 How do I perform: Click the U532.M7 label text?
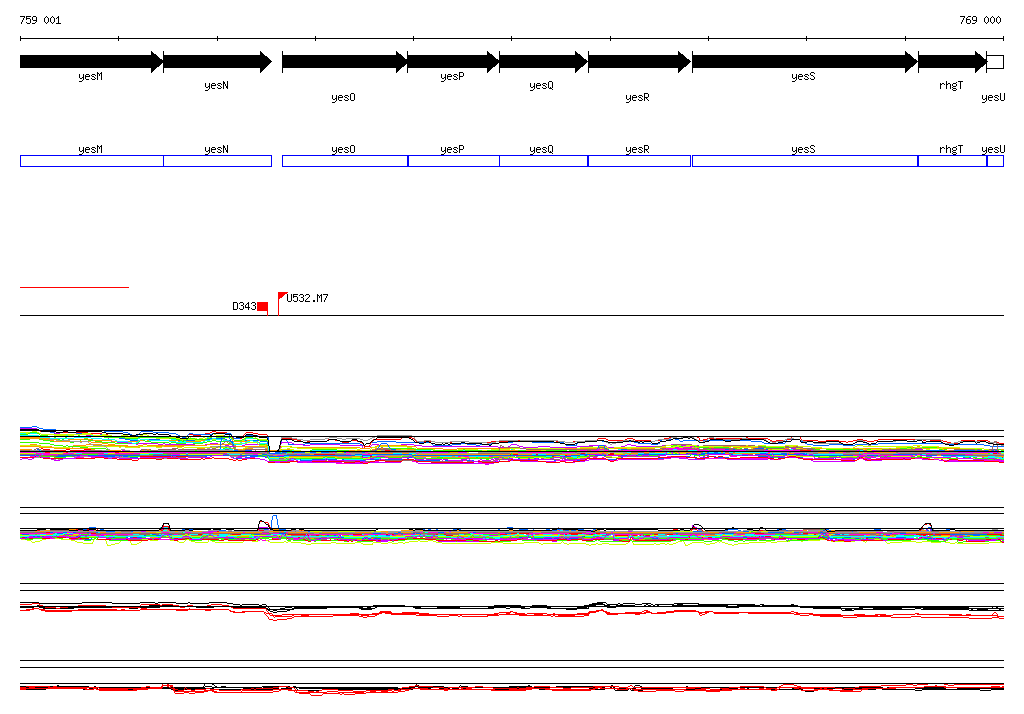[x=307, y=299]
